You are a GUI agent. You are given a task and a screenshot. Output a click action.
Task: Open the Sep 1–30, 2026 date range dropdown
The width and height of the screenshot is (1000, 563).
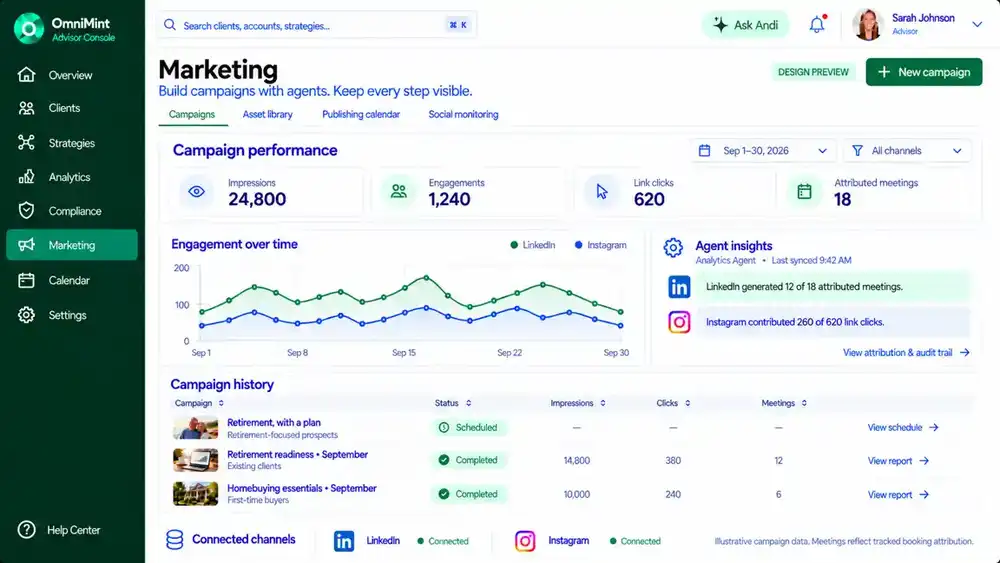point(763,150)
